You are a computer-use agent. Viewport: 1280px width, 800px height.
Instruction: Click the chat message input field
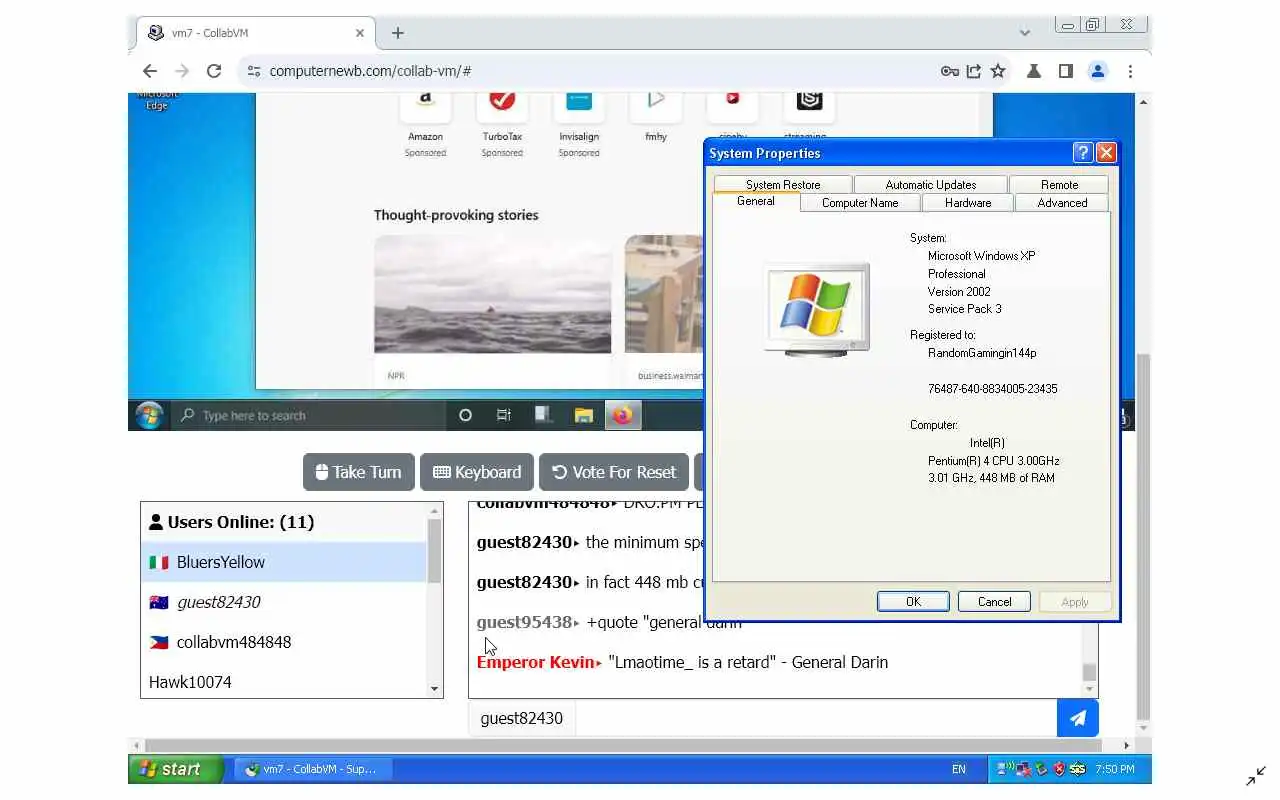tap(816, 718)
